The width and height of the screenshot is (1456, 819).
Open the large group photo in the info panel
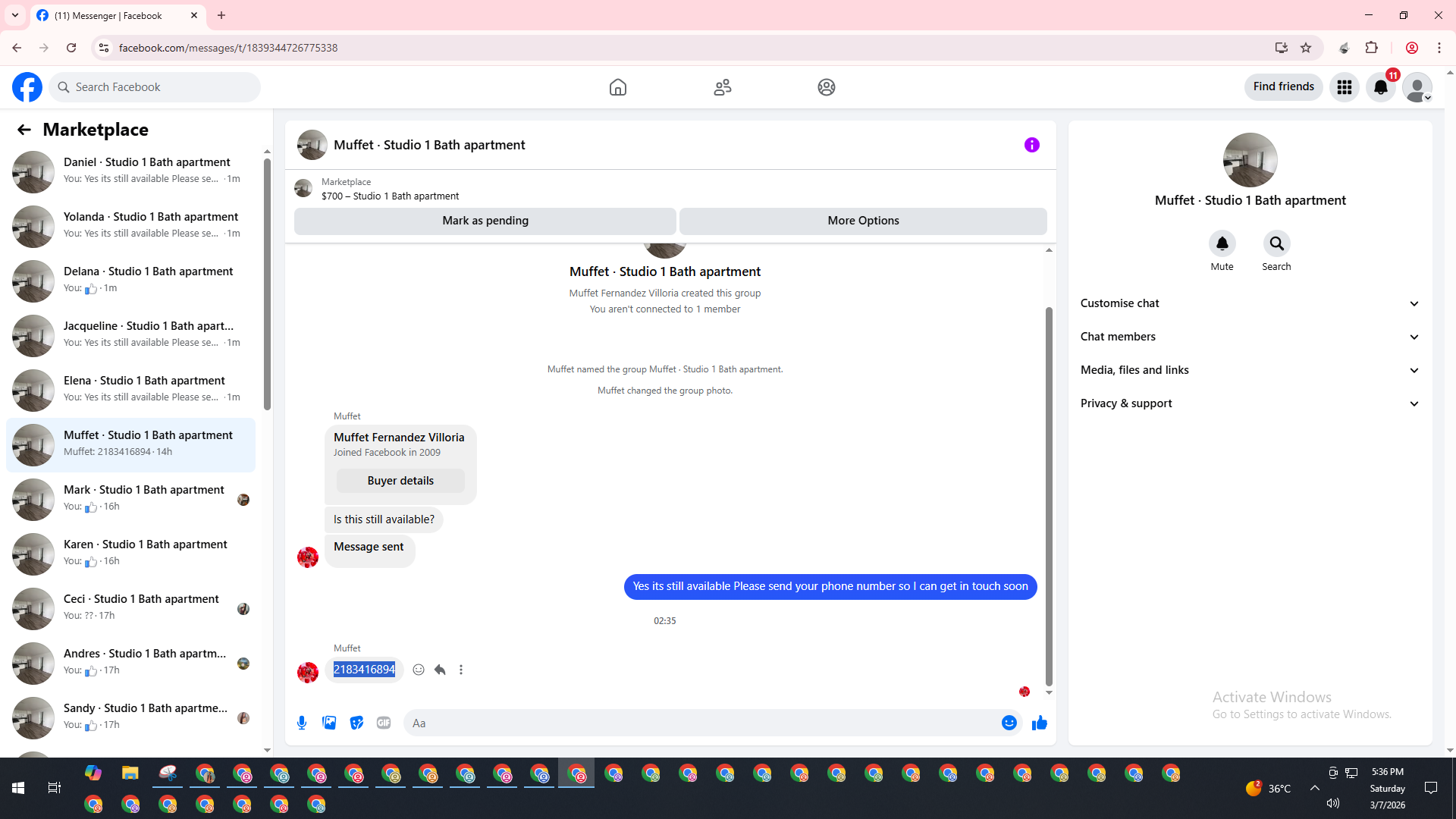point(1250,160)
